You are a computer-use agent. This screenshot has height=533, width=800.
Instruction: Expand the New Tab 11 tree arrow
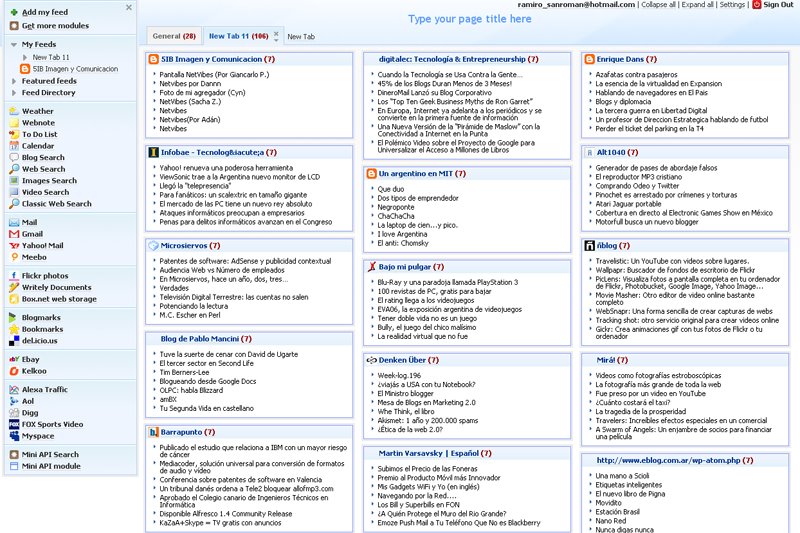(x=25, y=57)
